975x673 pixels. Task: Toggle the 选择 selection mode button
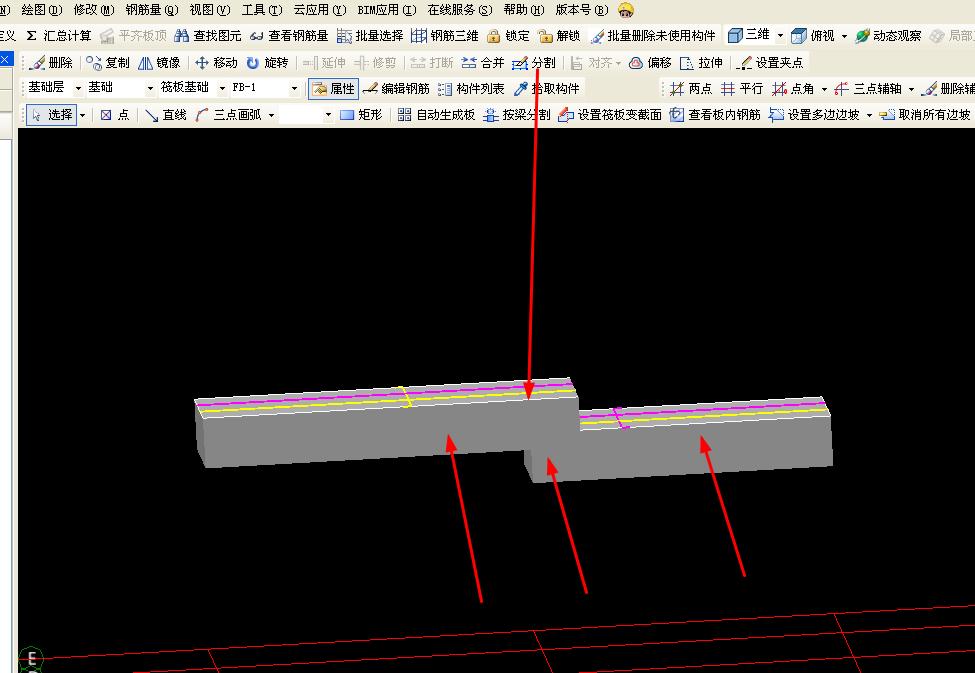click(52, 115)
